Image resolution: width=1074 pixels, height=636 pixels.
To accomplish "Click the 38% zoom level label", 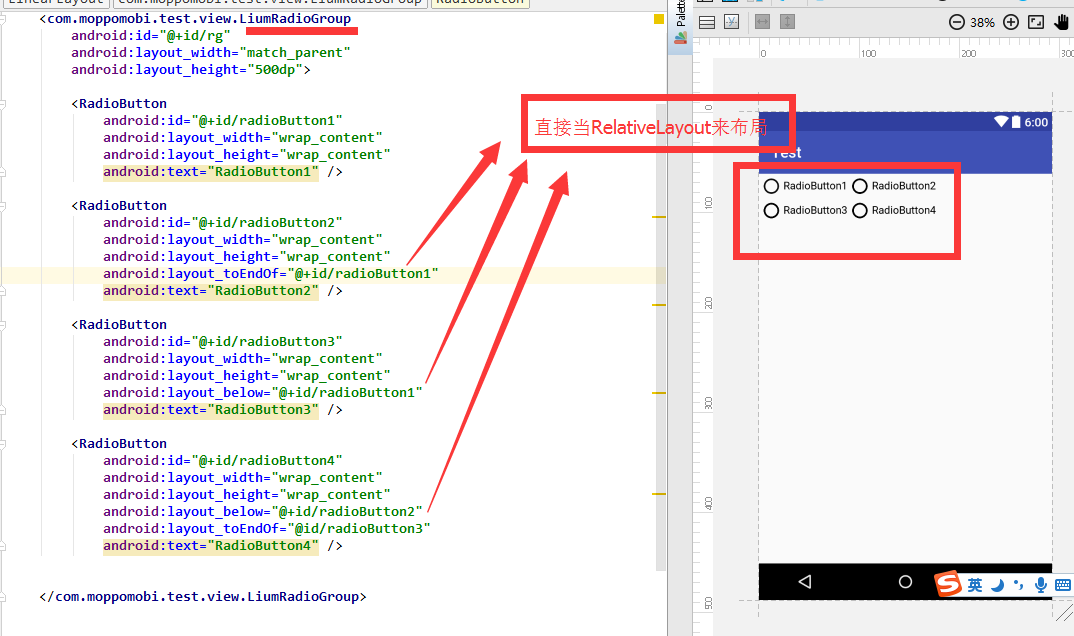I will pos(982,23).
